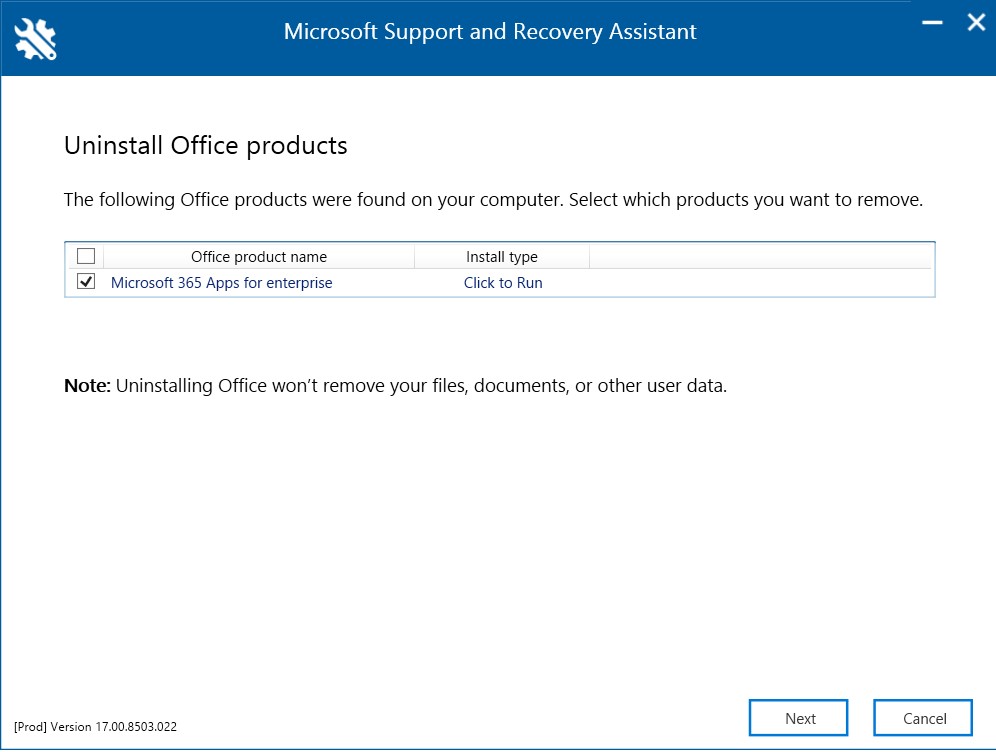
Task: Click the Microsoft Support and Recovery Assistant title text
Action: (x=490, y=31)
